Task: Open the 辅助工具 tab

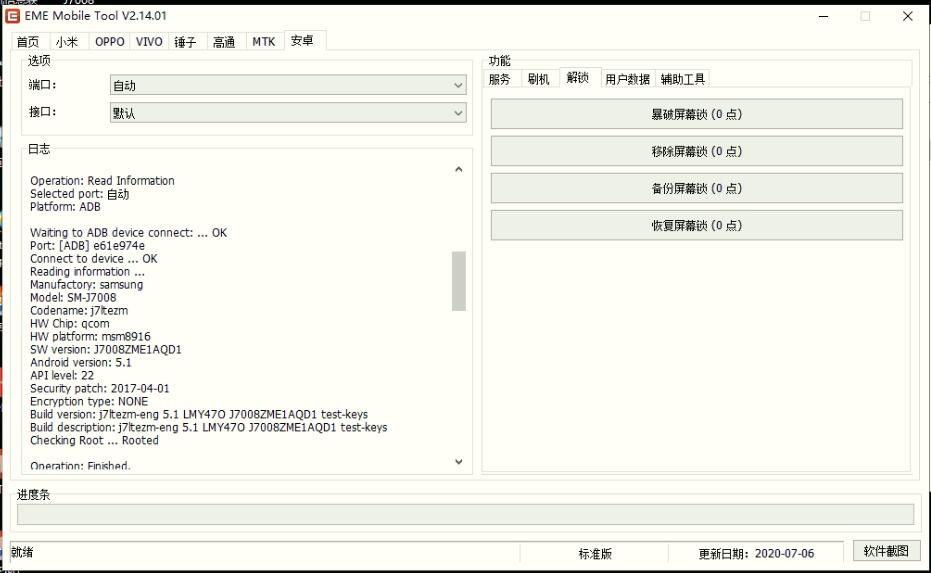Action: [683, 79]
